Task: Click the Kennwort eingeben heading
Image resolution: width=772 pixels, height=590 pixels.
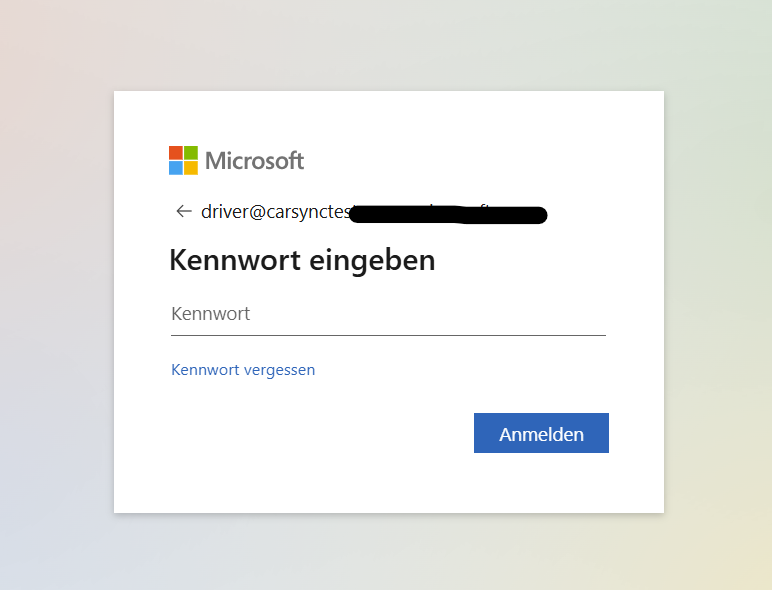Action: pos(302,260)
